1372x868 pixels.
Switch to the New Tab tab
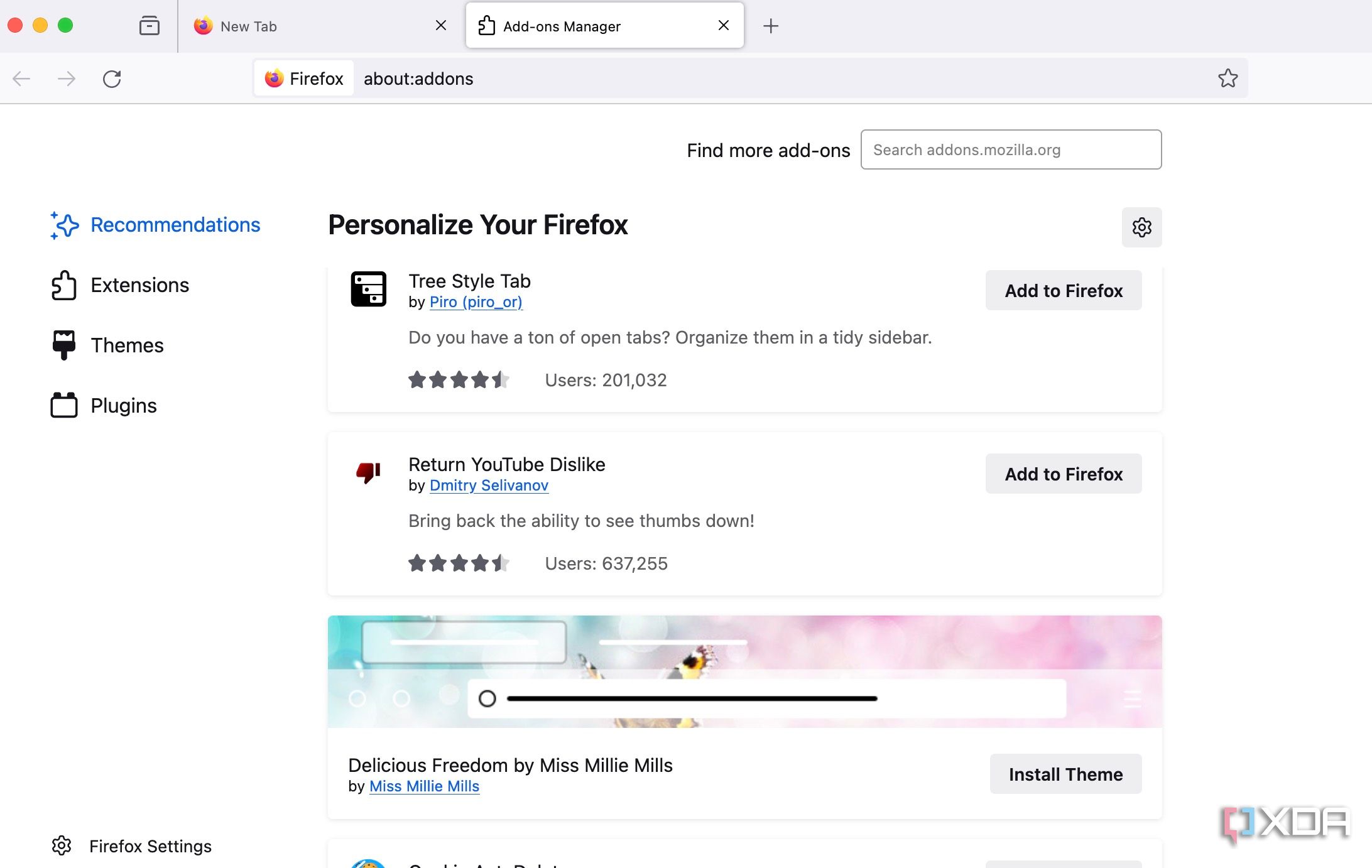(322, 26)
